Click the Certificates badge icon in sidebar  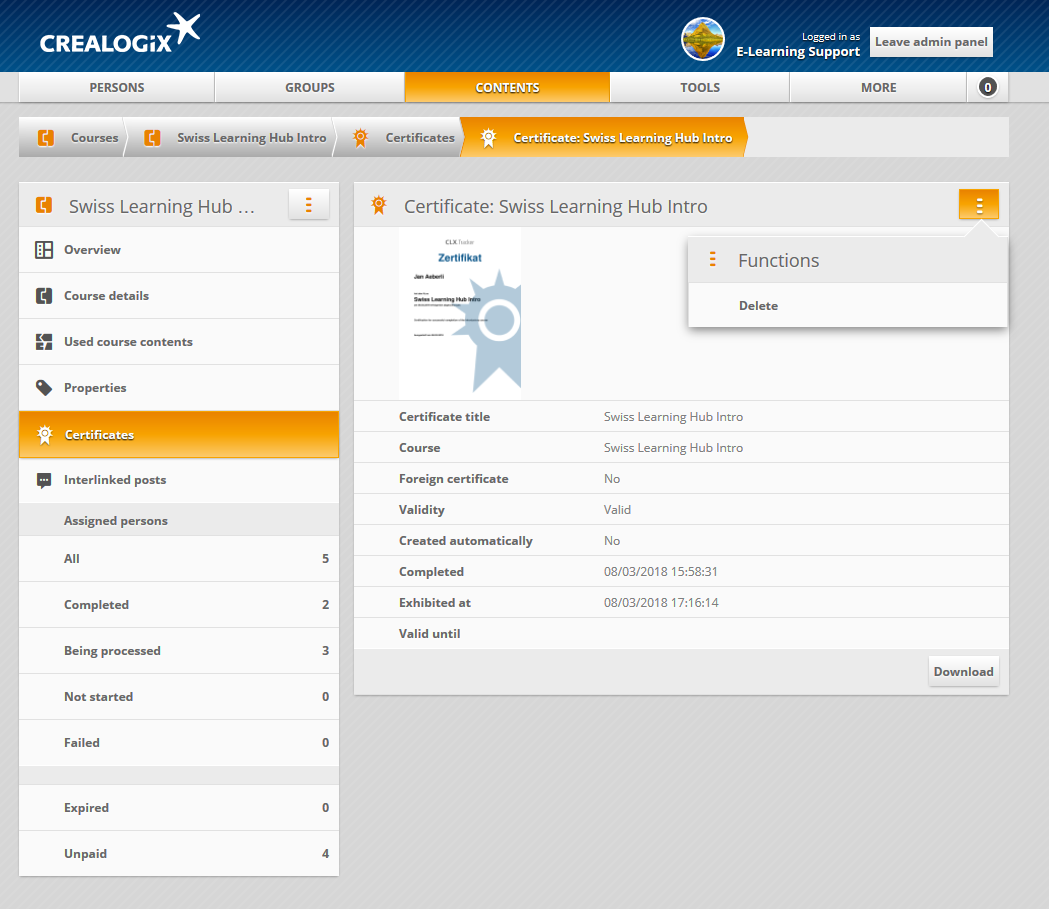click(x=45, y=435)
